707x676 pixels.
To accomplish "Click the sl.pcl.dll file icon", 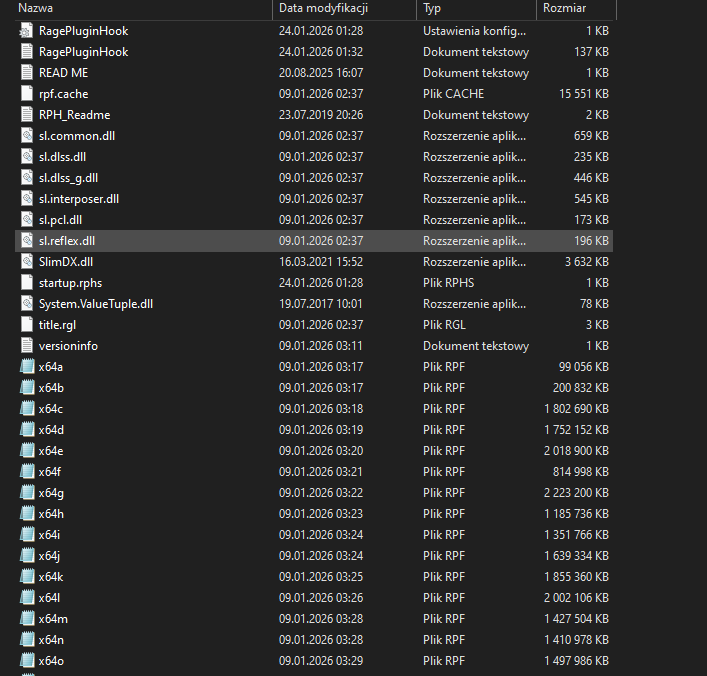I will [x=27, y=220].
